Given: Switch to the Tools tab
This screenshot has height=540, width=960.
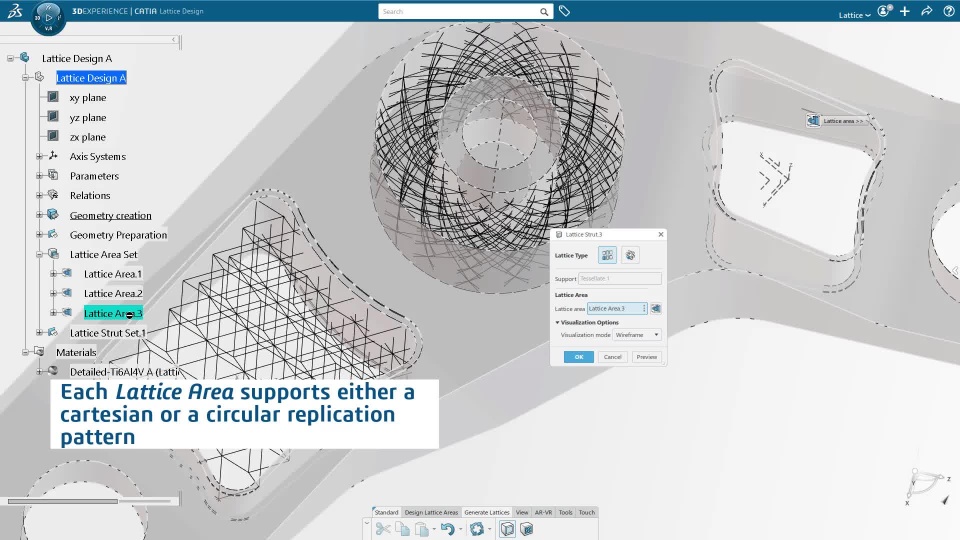Looking at the screenshot, I should (x=565, y=512).
